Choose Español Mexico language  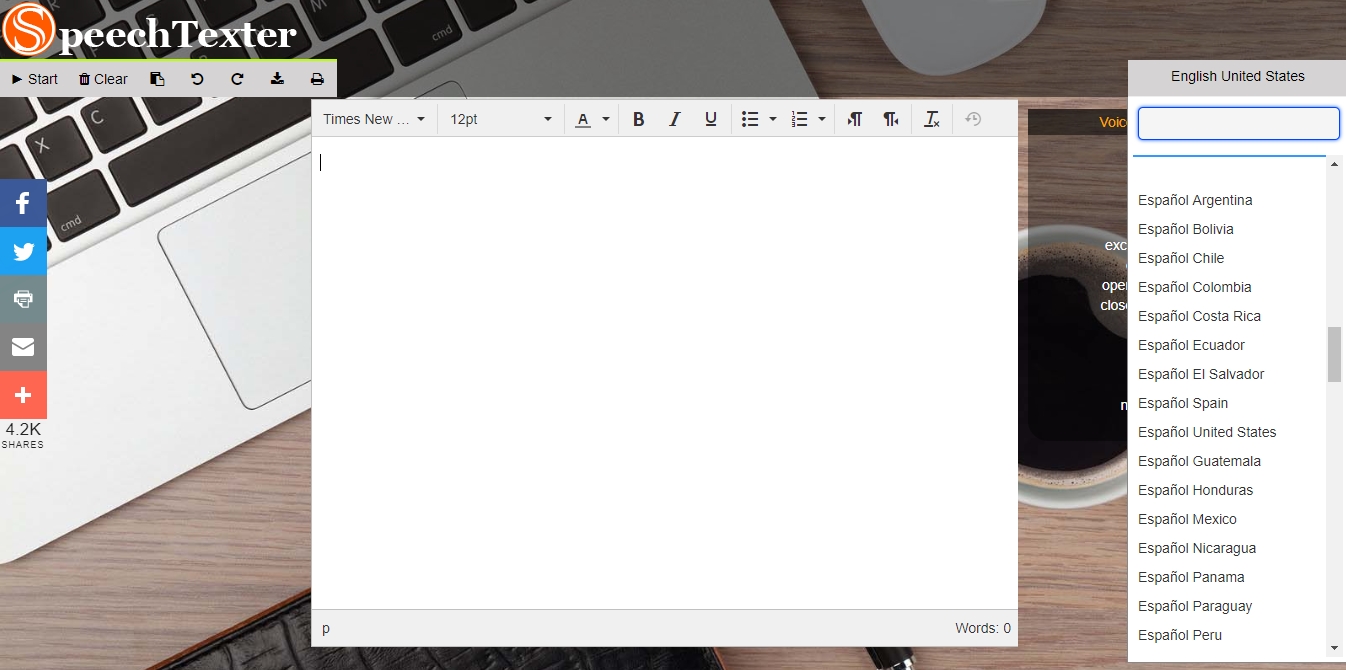pyautogui.click(x=1187, y=519)
